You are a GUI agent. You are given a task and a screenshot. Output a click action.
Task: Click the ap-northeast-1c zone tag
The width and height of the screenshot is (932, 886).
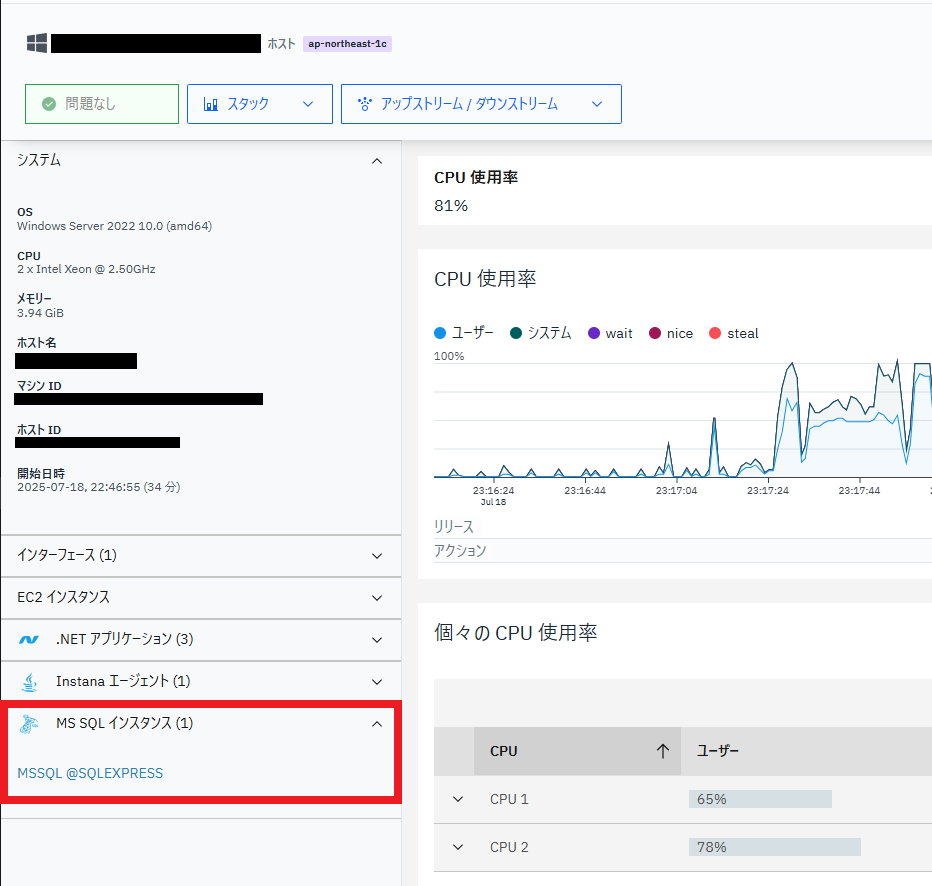click(x=347, y=44)
